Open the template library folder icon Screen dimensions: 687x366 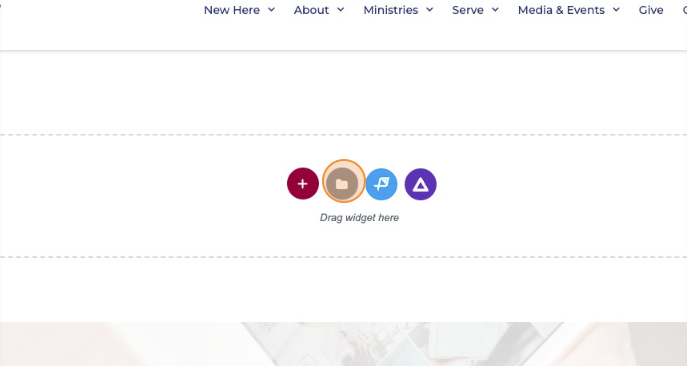click(x=342, y=184)
